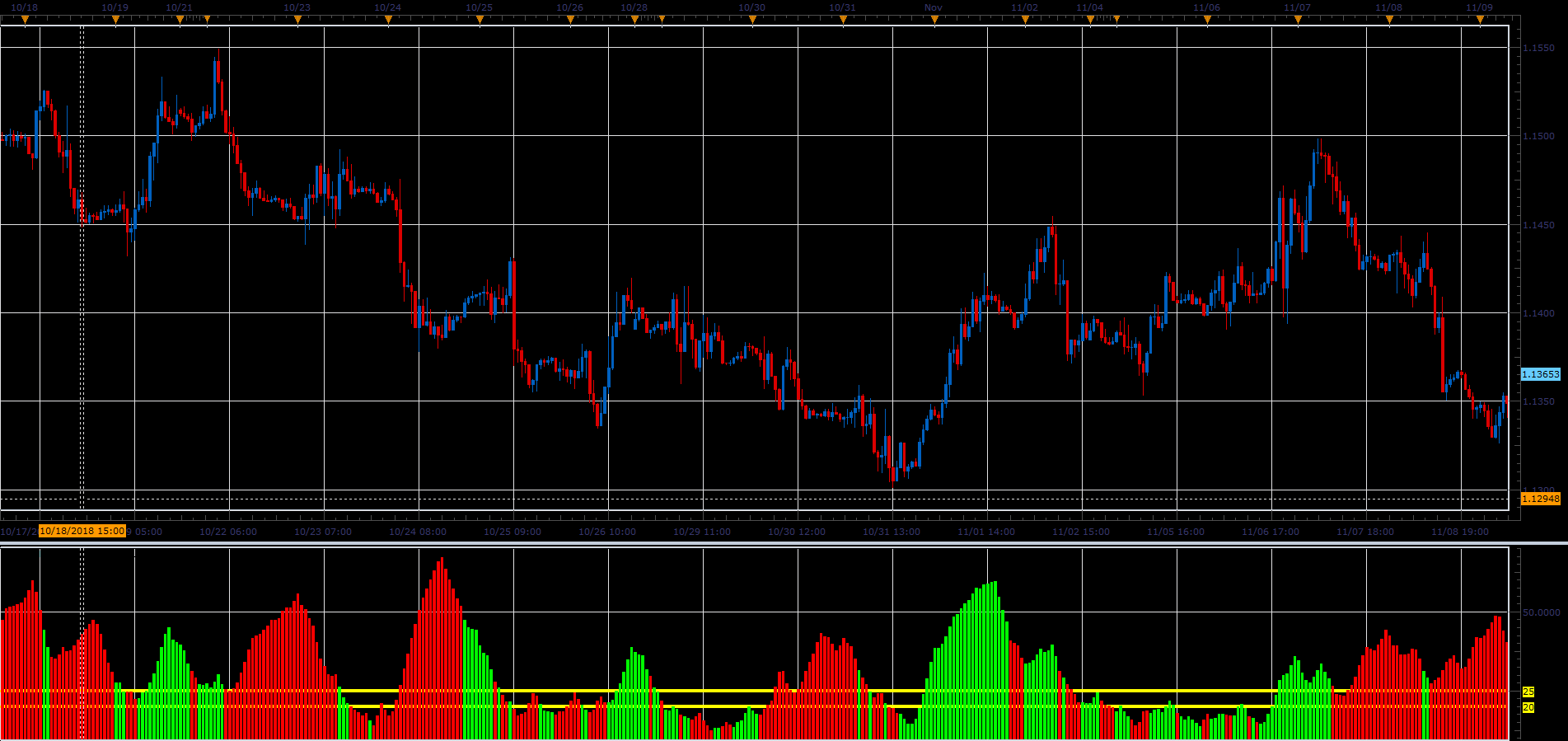The image size is (1568, 741).
Task: Click the 10/23 day marker triangle
Action: coord(297,21)
